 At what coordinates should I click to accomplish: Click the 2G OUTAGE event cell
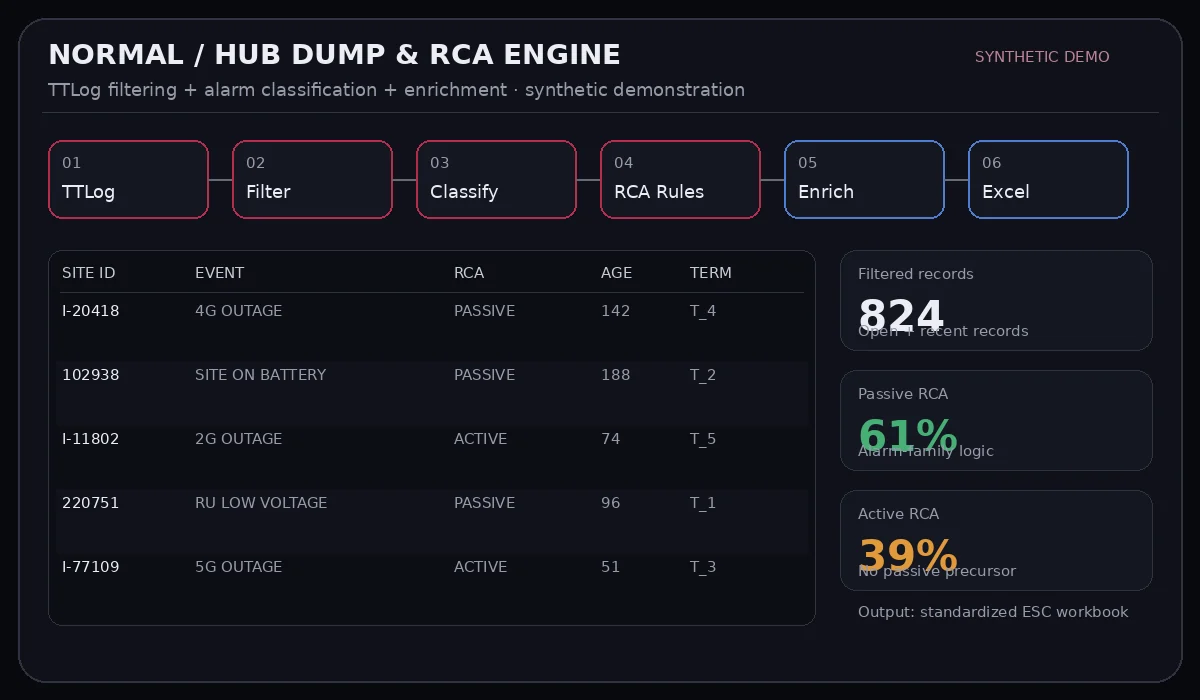(x=238, y=439)
